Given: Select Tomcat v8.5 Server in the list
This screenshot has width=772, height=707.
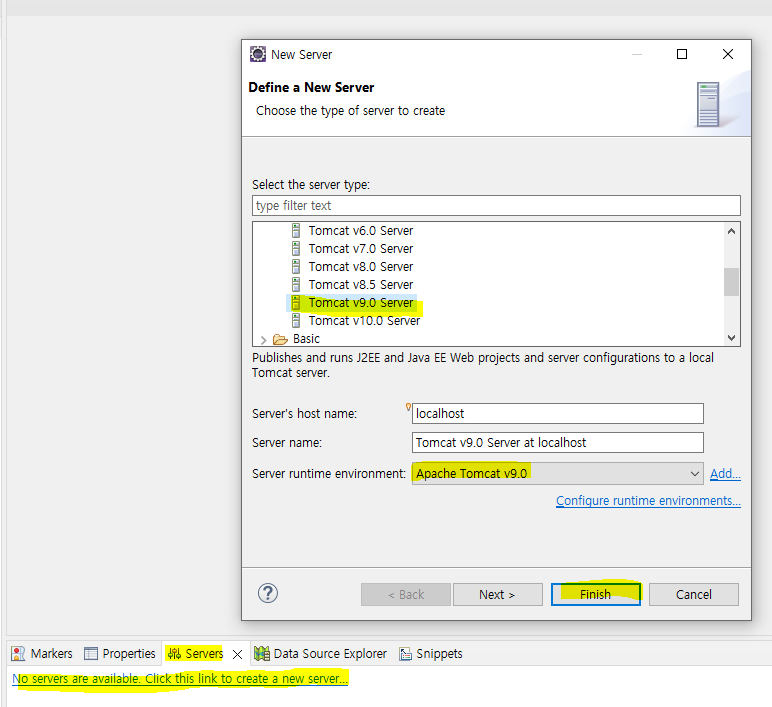Looking at the screenshot, I should click(360, 285).
